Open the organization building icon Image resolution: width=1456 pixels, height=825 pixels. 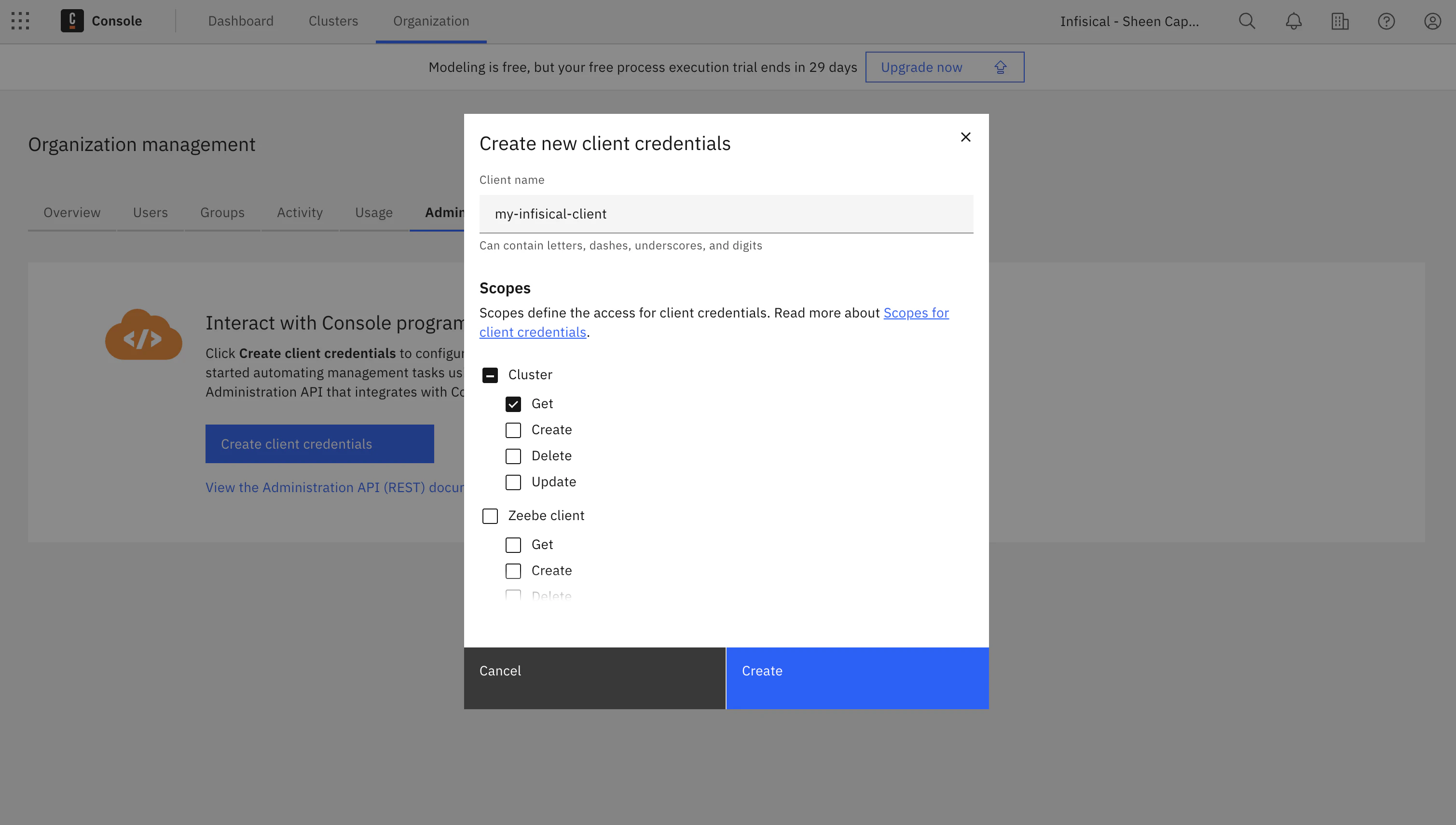click(x=1340, y=21)
